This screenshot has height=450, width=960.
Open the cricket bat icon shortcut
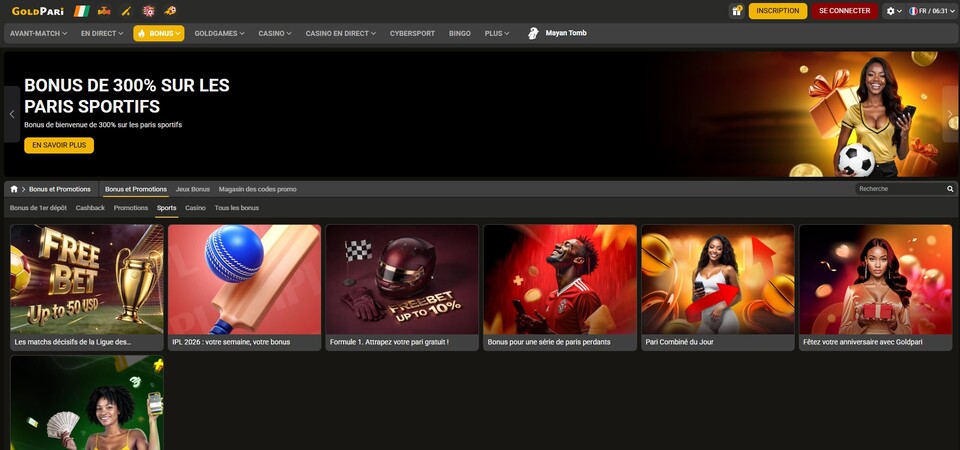click(126, 11)
